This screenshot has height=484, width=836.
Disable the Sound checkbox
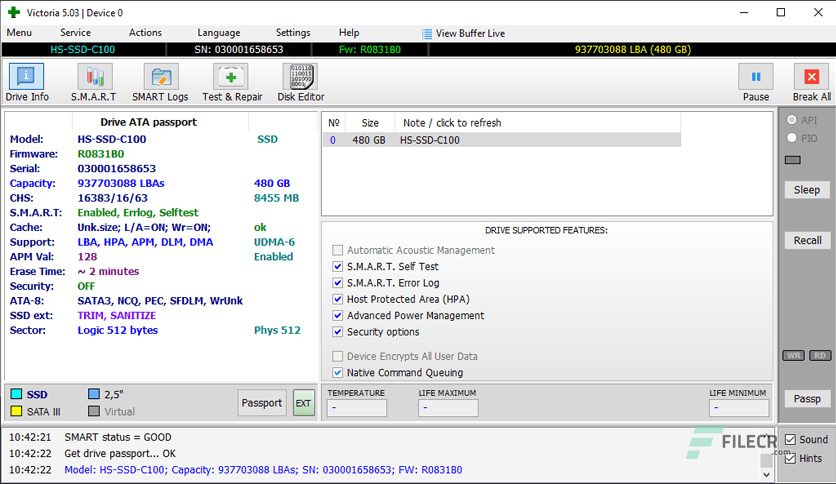tap(791, 440)
